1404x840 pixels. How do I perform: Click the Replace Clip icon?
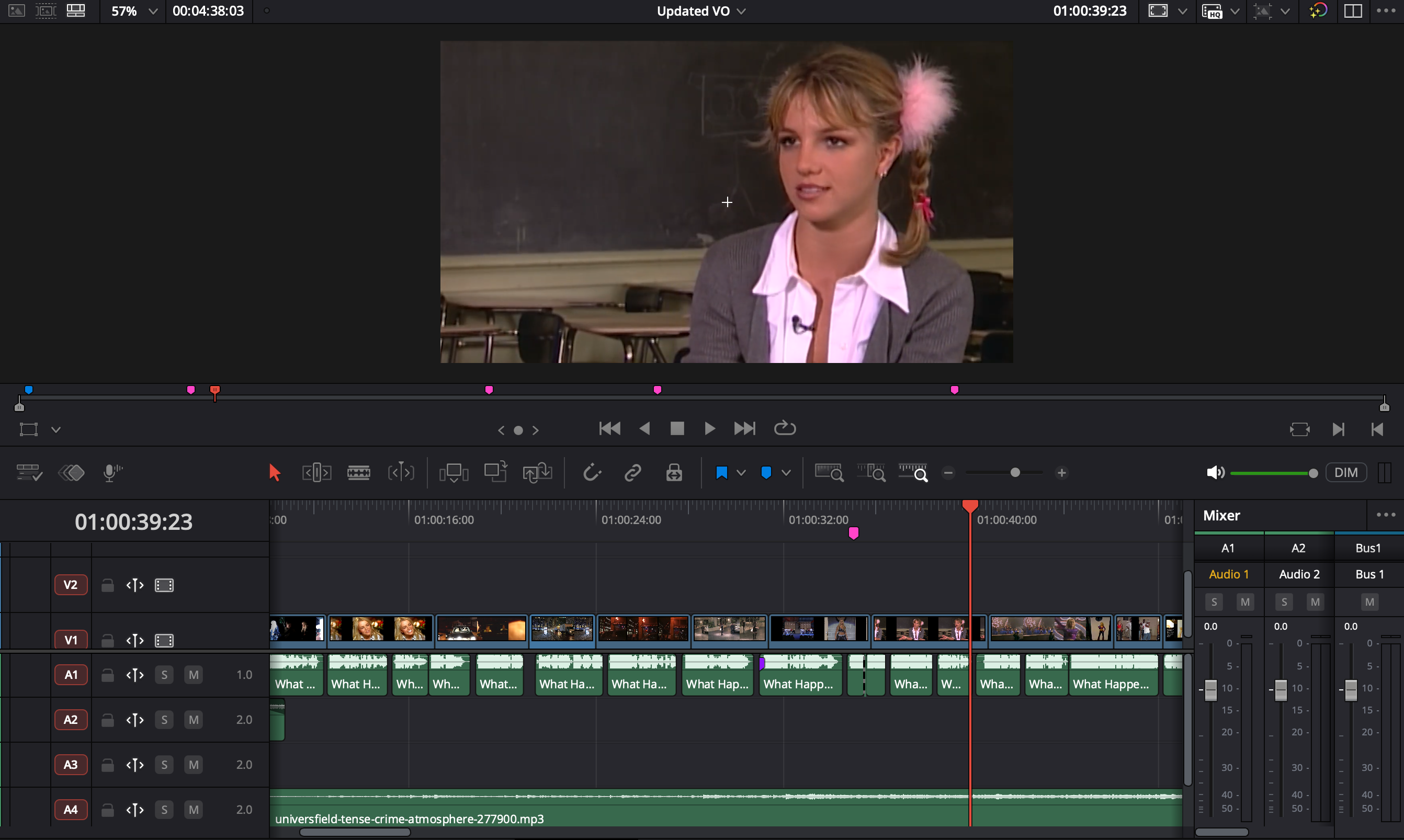coord(537,473)
